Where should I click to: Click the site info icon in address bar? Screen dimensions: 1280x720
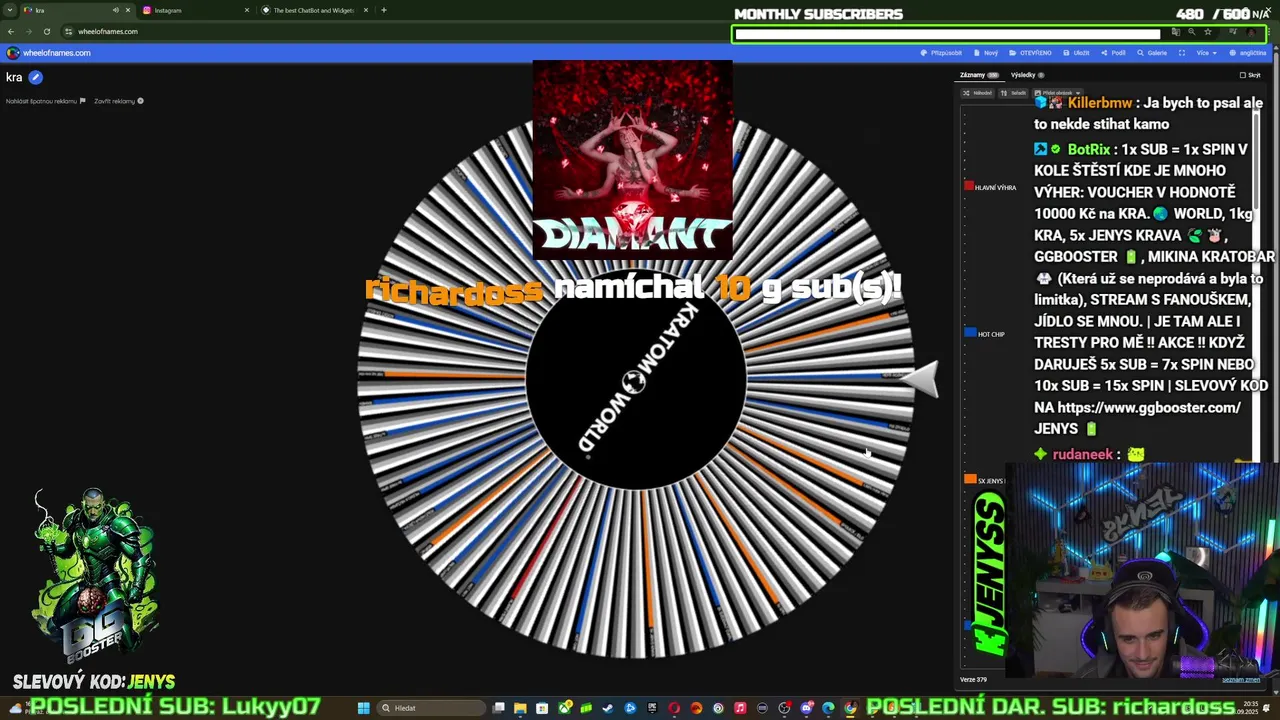pyautogui.click(x=69, y=31)
